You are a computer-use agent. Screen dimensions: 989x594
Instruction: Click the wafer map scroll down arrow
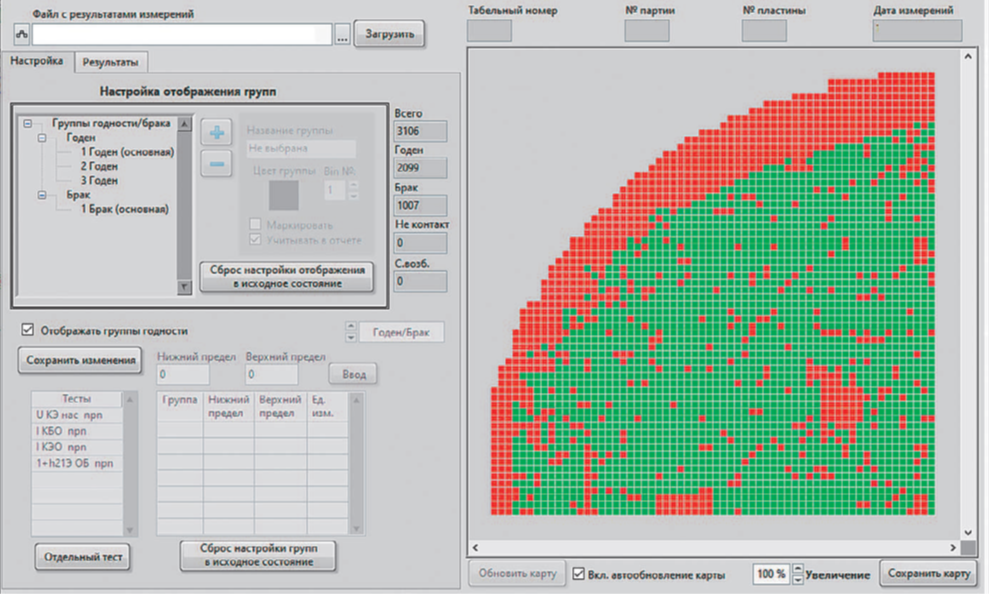point(968,533)
